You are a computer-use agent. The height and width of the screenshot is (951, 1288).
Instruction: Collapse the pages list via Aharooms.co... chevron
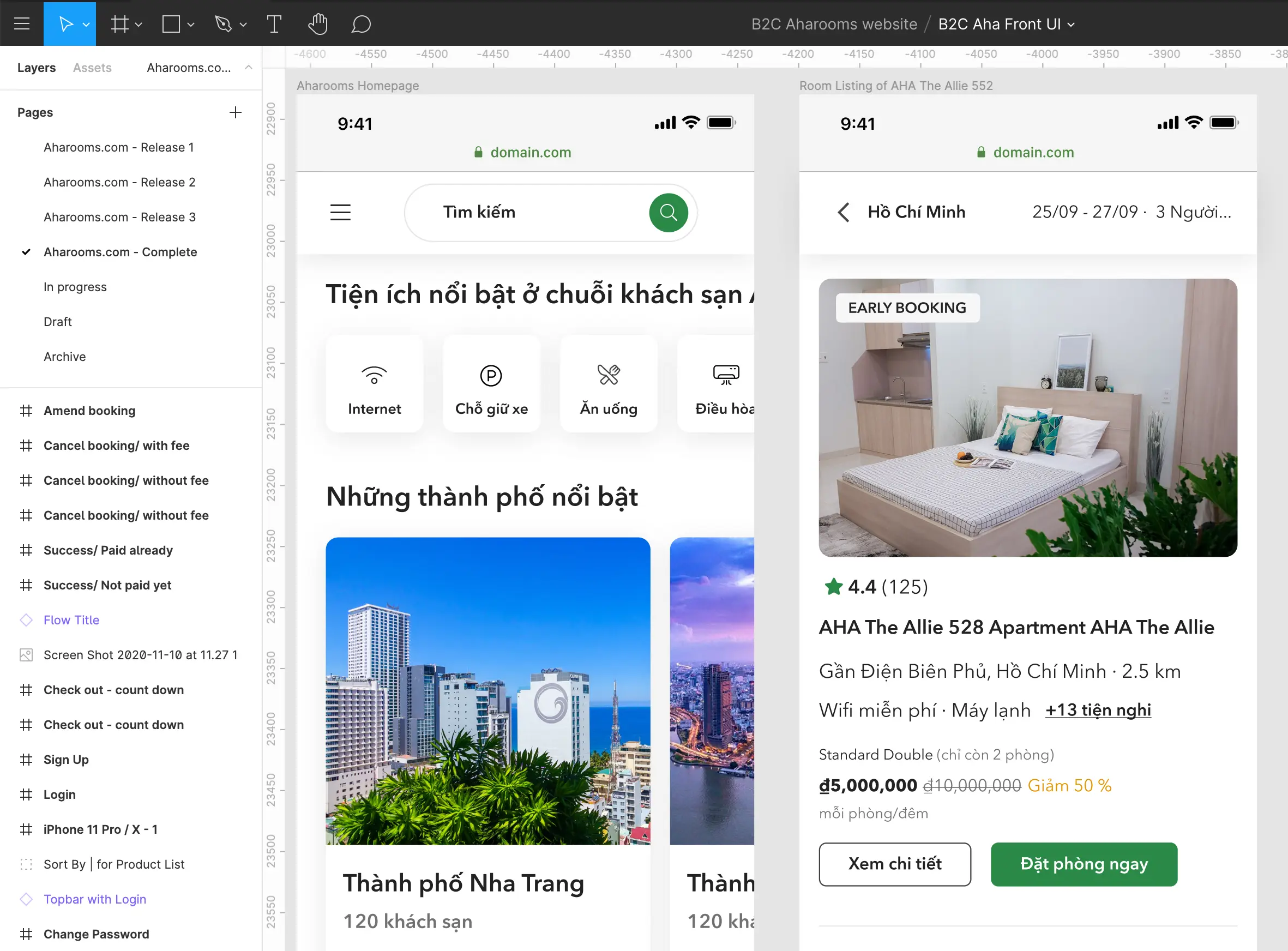click(249, 68)
